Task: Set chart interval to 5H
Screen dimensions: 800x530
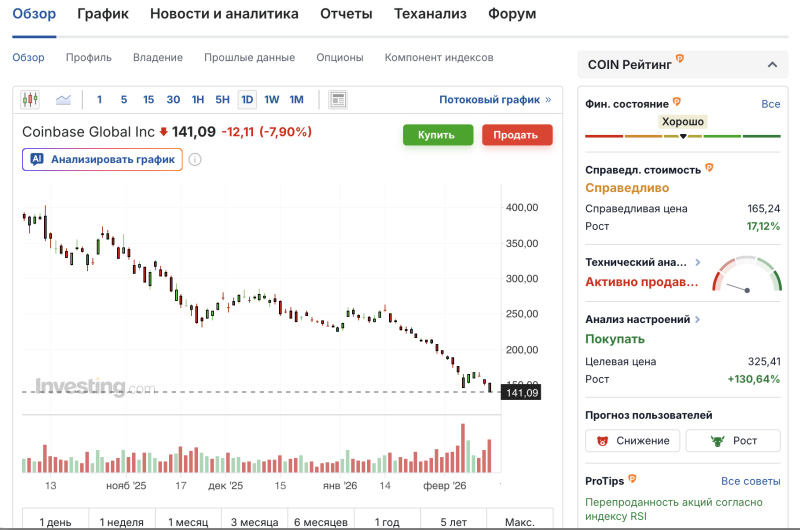Action: coord(222,99)
